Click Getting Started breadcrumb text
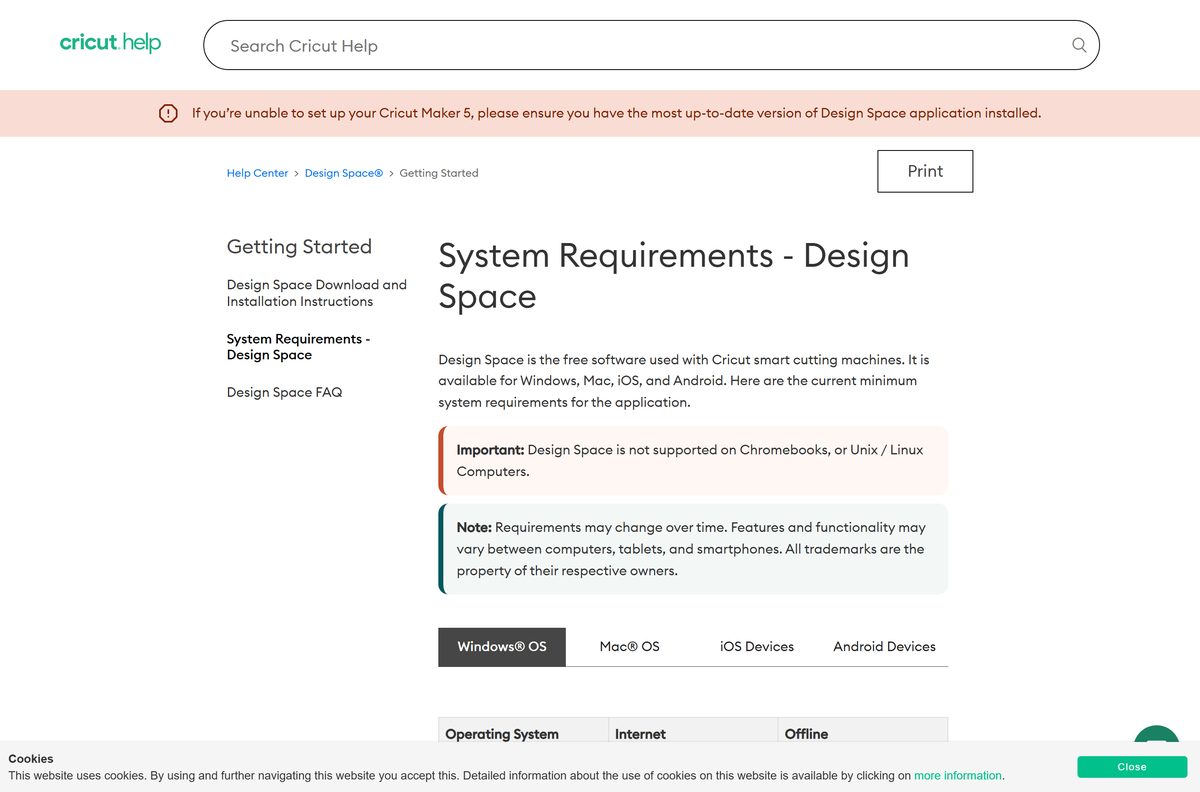Screen dimensions: 1200x792 (439, 173)
